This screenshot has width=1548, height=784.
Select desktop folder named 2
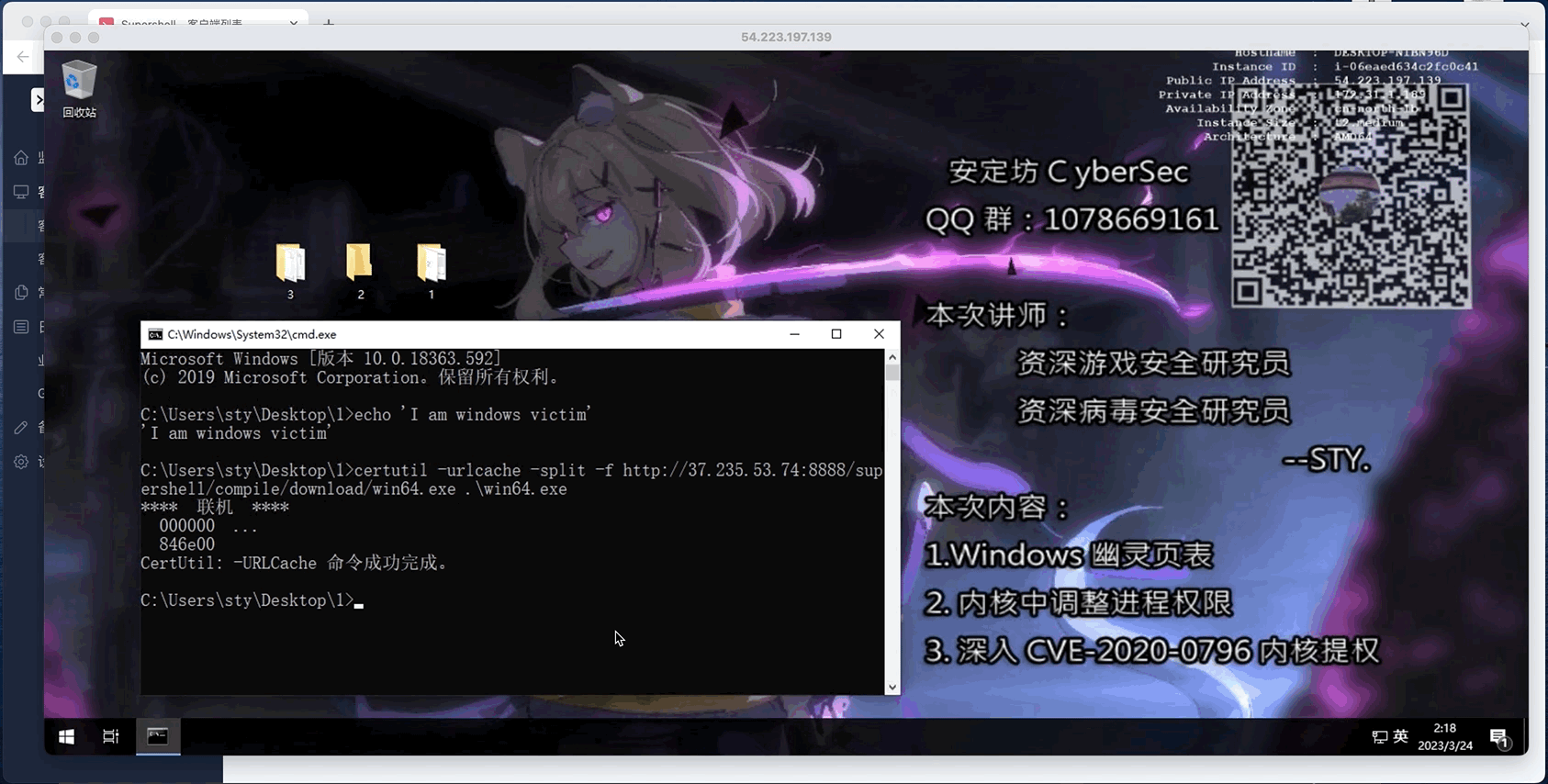(360, 272)
